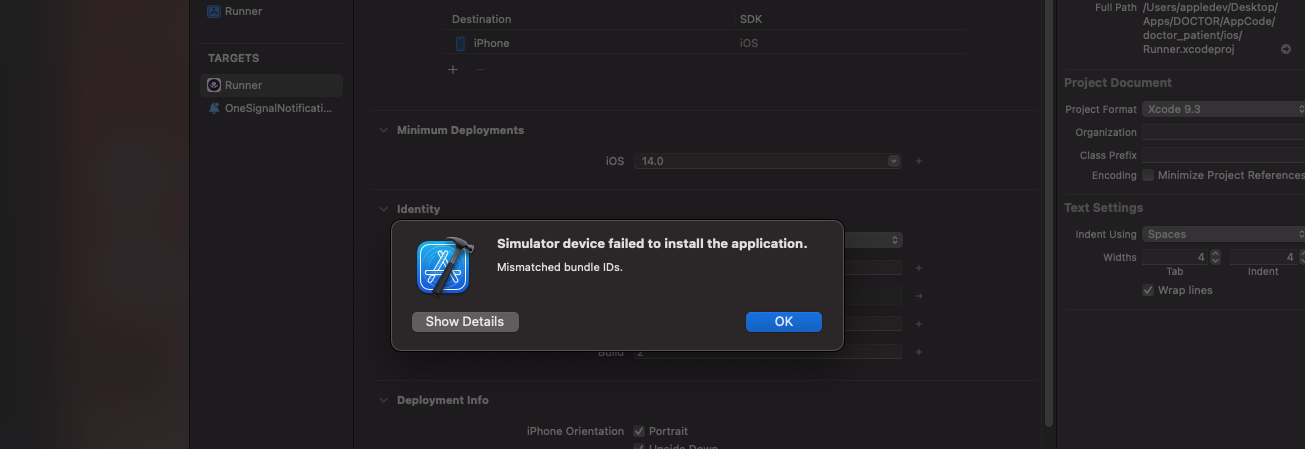The height and width of the screenshot is (449, 1305).
Task: Click the Xcode hammer icon in the alert
Action: click(x=445, y=267)
